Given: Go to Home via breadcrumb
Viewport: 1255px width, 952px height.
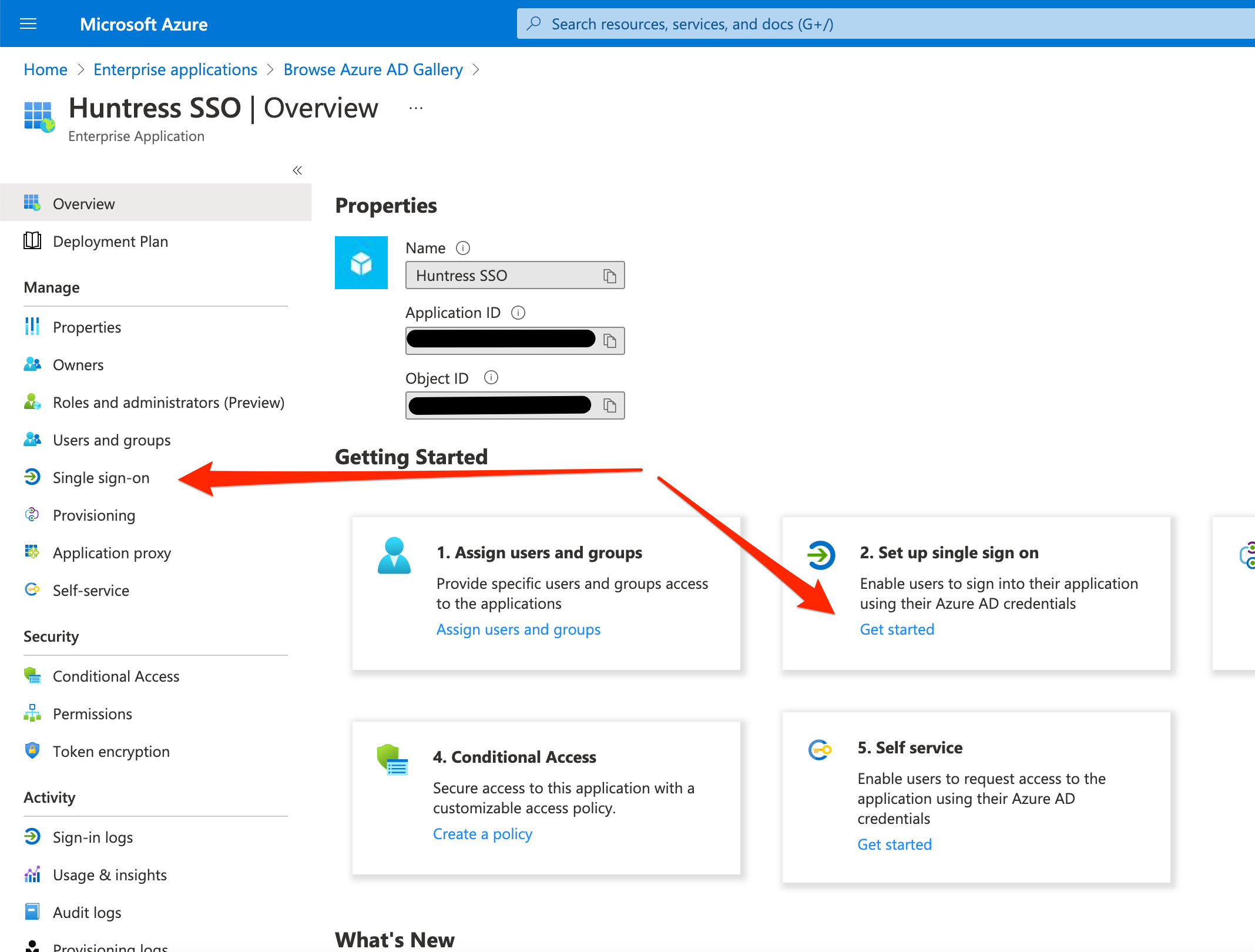Looking at the screenshot, I should click(45, 69).
